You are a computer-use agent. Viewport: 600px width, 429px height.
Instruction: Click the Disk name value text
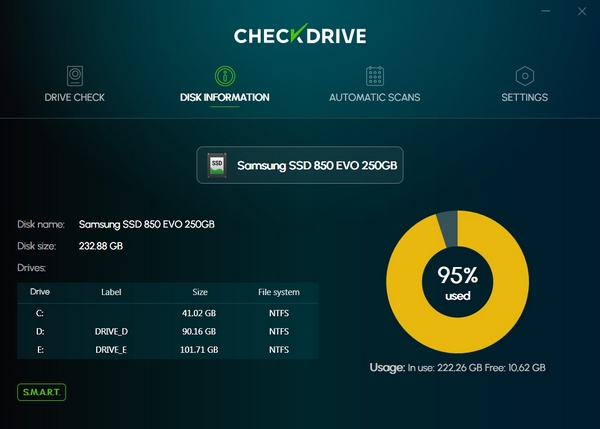[x=147, y=225]
